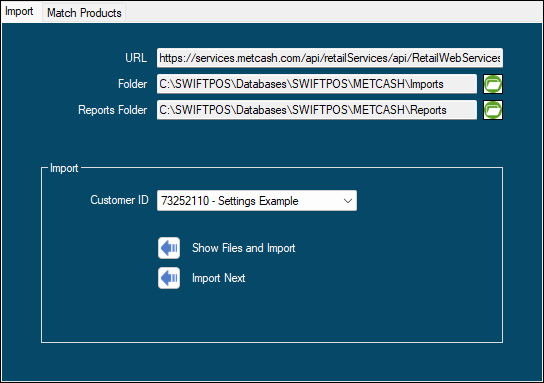Click the URL label
The height and width of the screenshot is (383, 544).
tap(136, 58)
